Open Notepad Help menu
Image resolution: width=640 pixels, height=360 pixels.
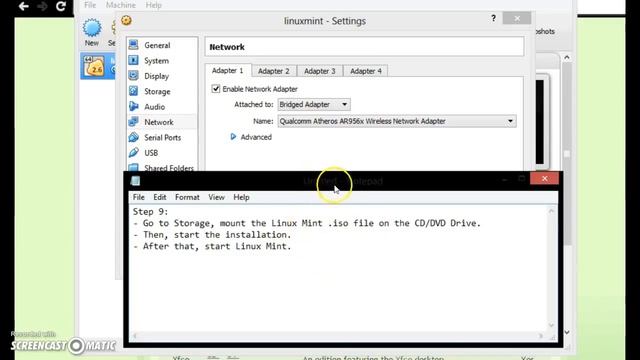[x=241, y=197]
